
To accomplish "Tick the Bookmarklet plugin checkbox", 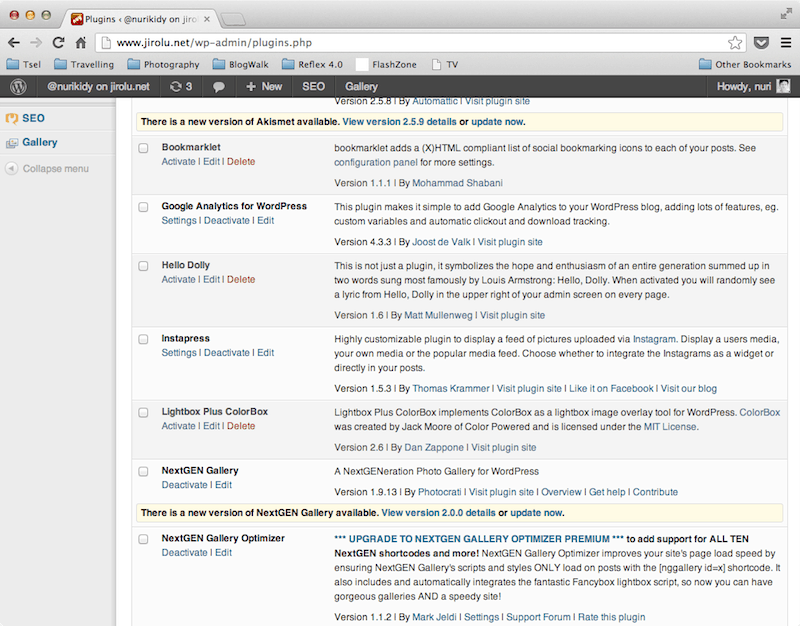I will pyautogui.click(x=145, y=148).
